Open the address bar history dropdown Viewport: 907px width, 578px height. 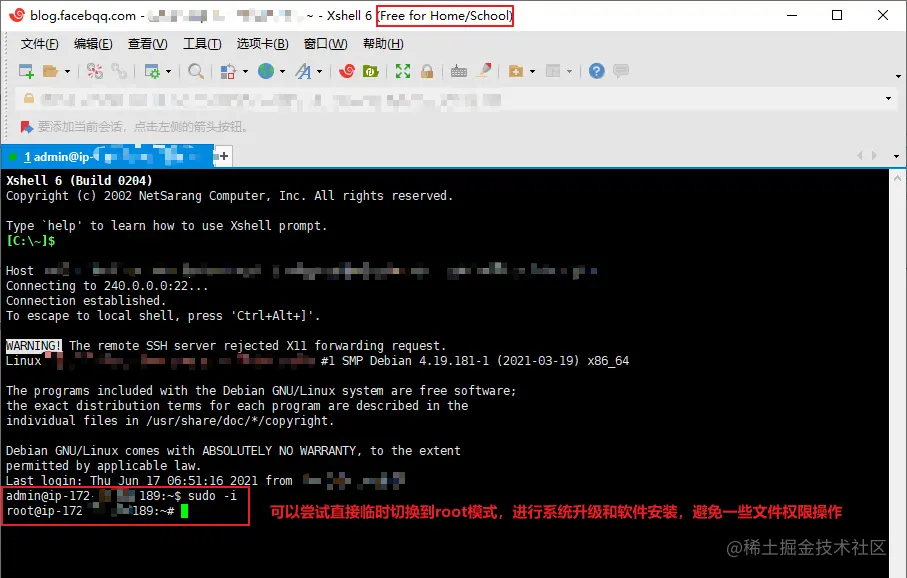click(888, 99)
